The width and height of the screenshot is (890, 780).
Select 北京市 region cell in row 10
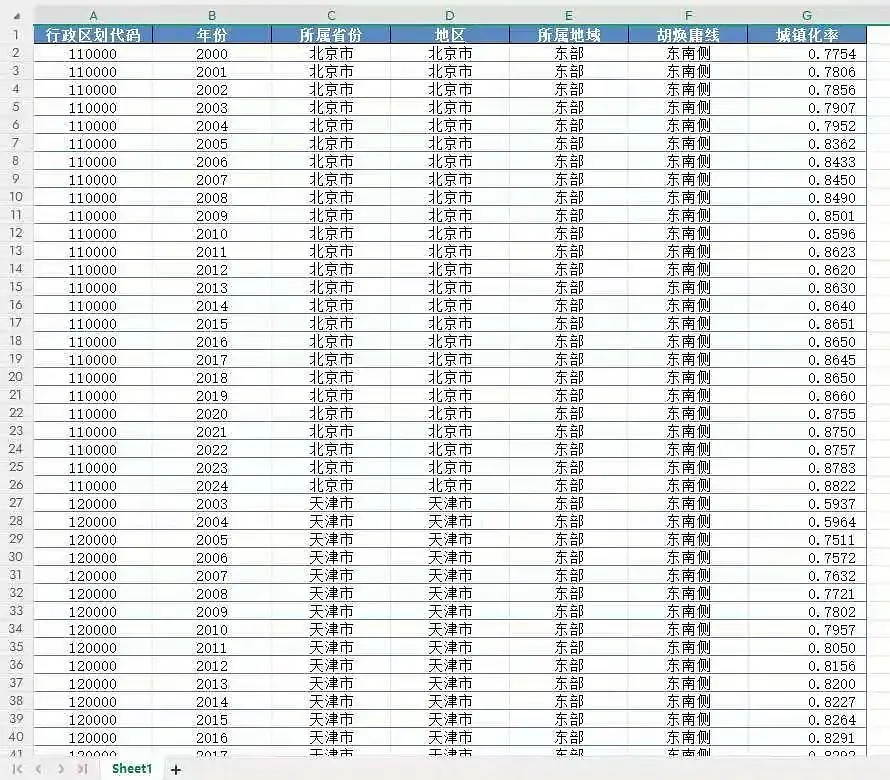[x=450, y=198]
